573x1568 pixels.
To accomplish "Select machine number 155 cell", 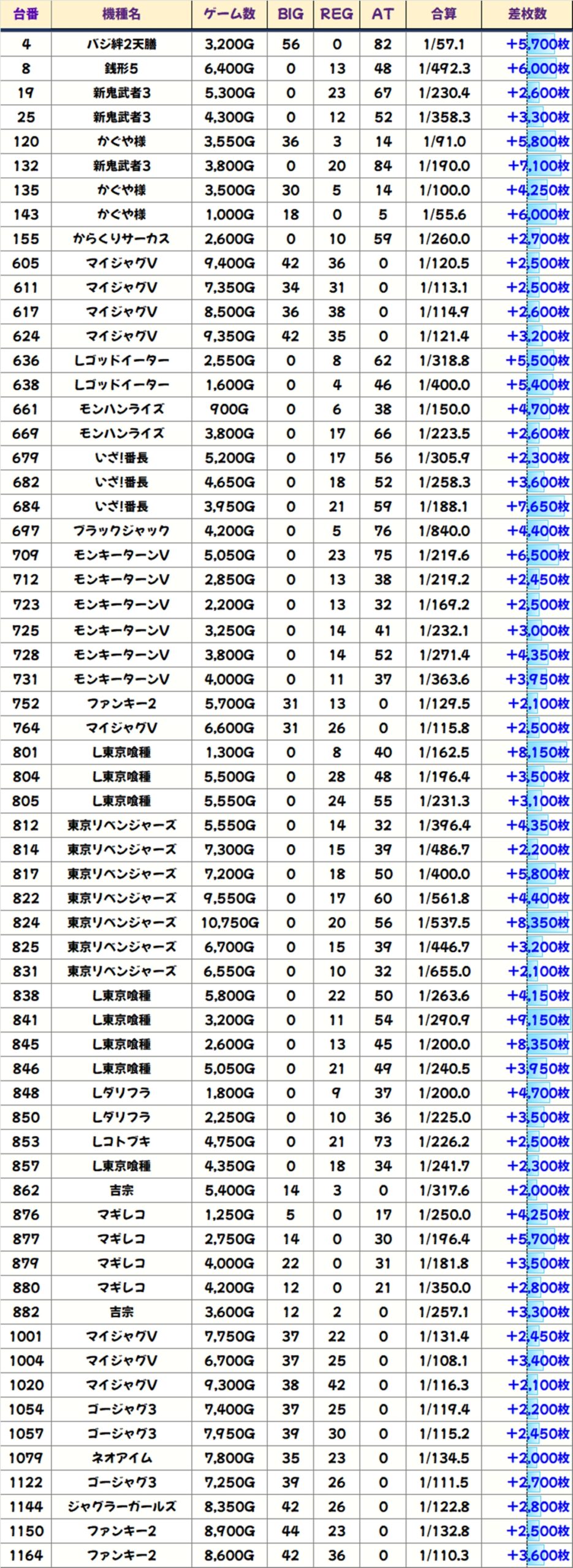I will pos(26,239).
